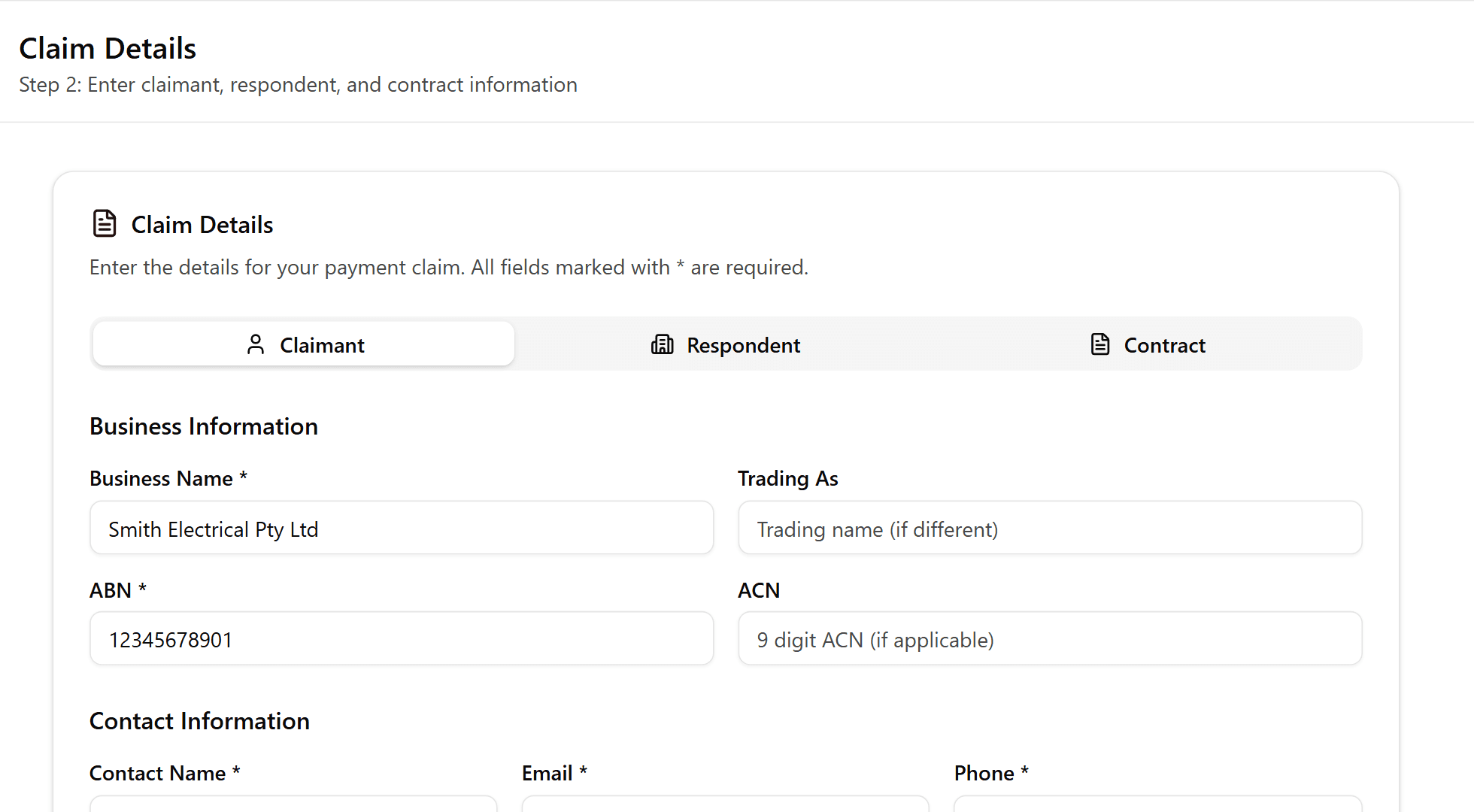Select the text Smith Electrical Pty Ltd
Viewport: 1474px width, 812px height.
[214, 529]
